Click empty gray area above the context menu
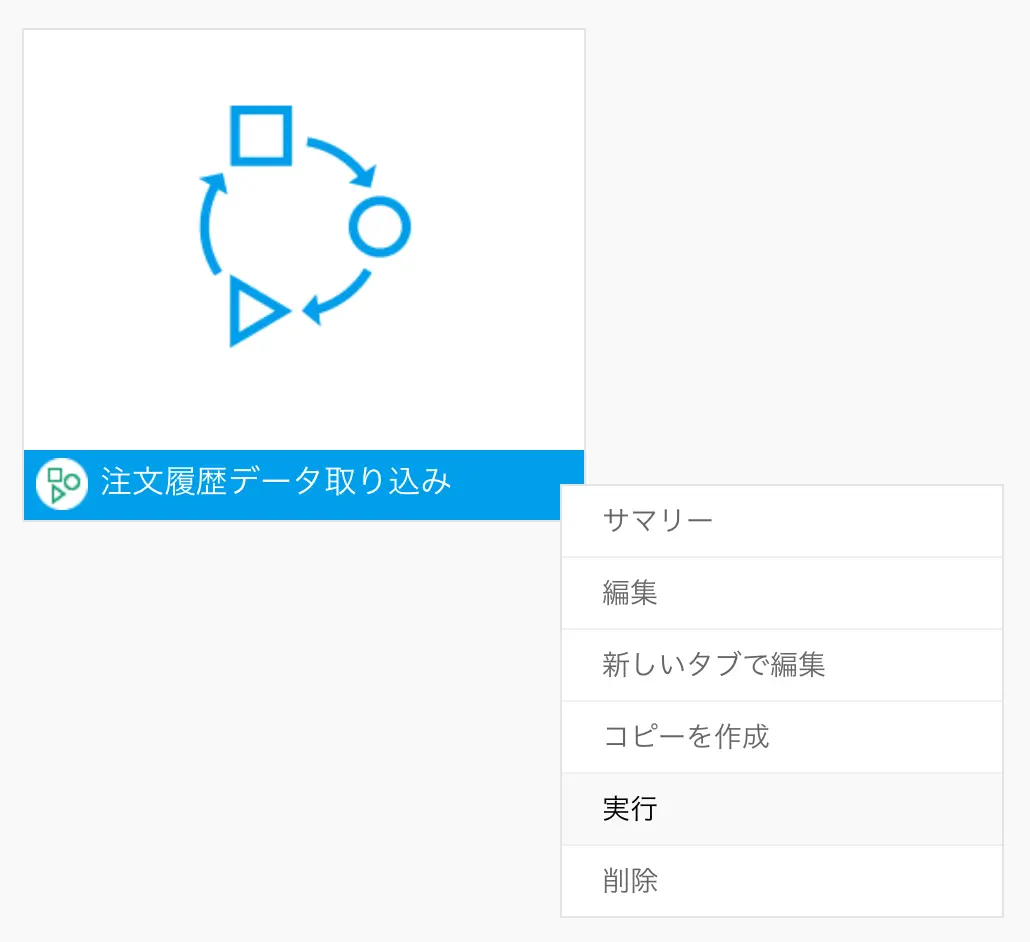 [x=800, y=250]
